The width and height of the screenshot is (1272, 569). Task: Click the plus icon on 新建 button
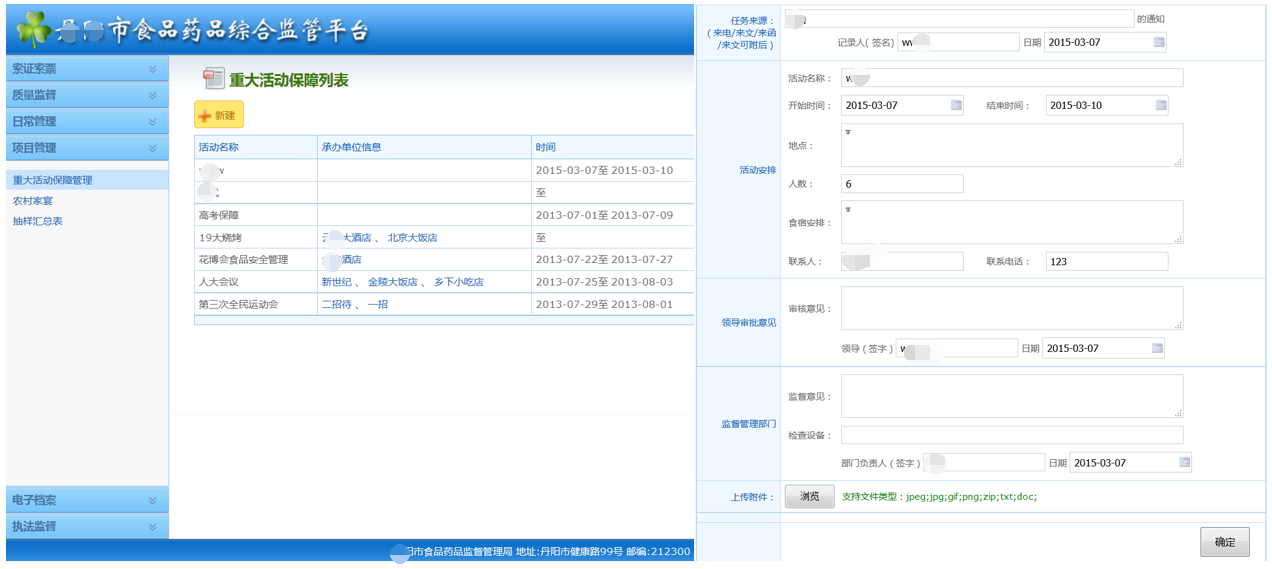click(x=205, y=116)
